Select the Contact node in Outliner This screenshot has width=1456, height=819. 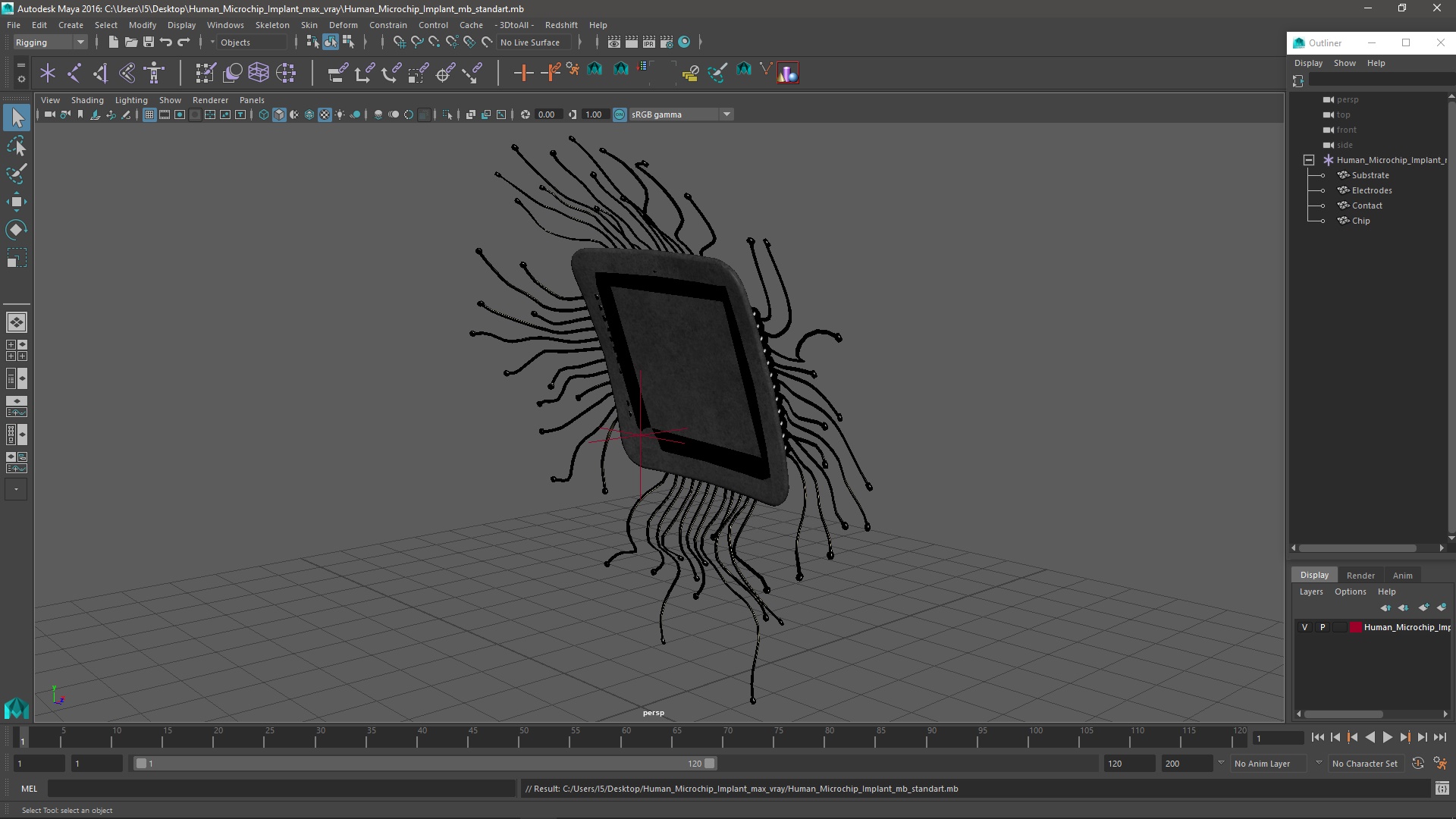1367,206
